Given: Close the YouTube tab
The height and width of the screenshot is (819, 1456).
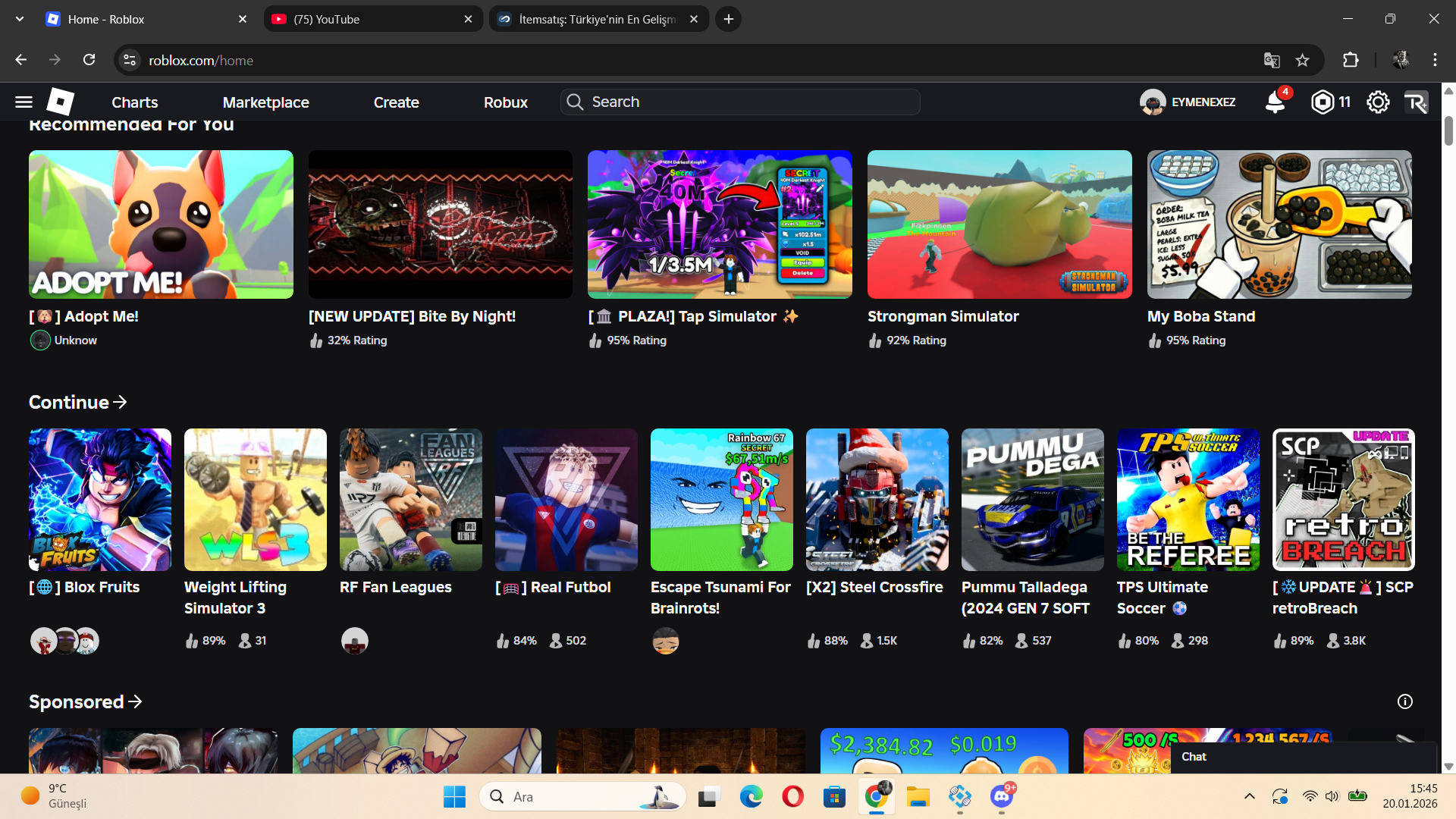Looking at the screenshot, I should [x=469, y=19].
